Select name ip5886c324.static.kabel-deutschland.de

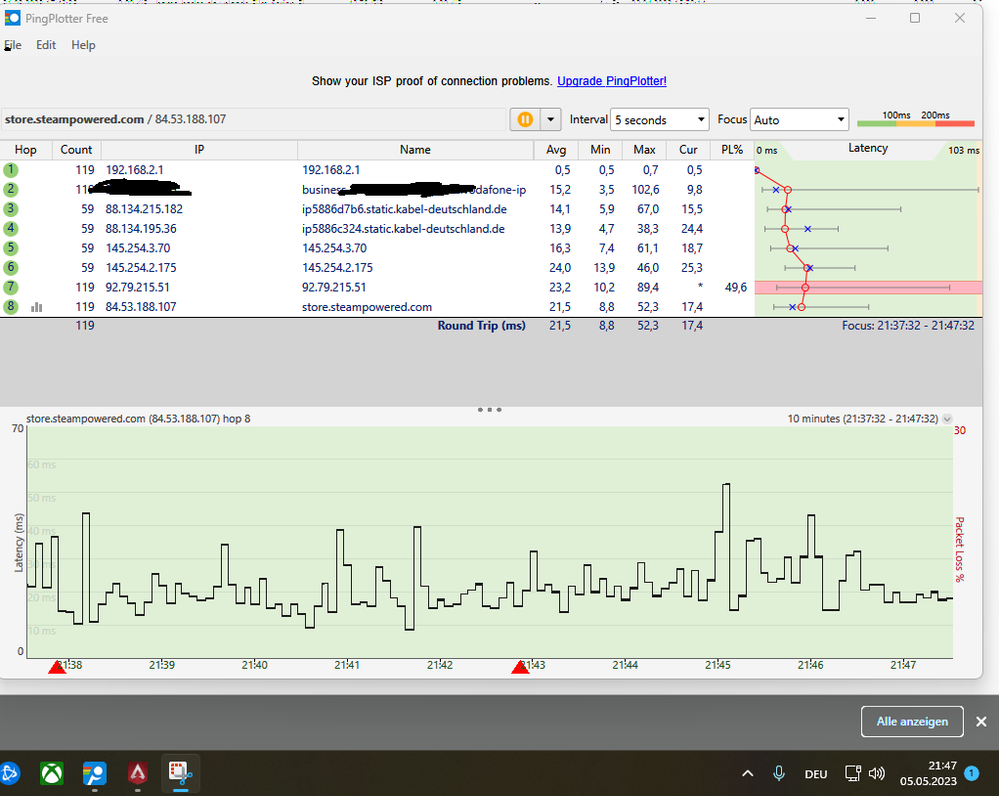(403, 228)
